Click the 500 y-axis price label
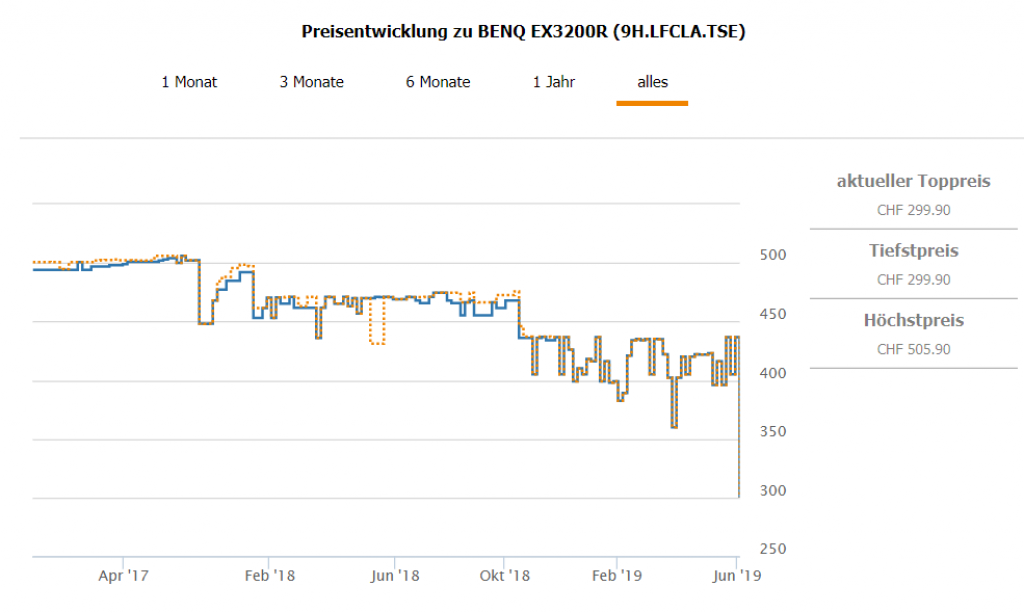 (772, 255)
